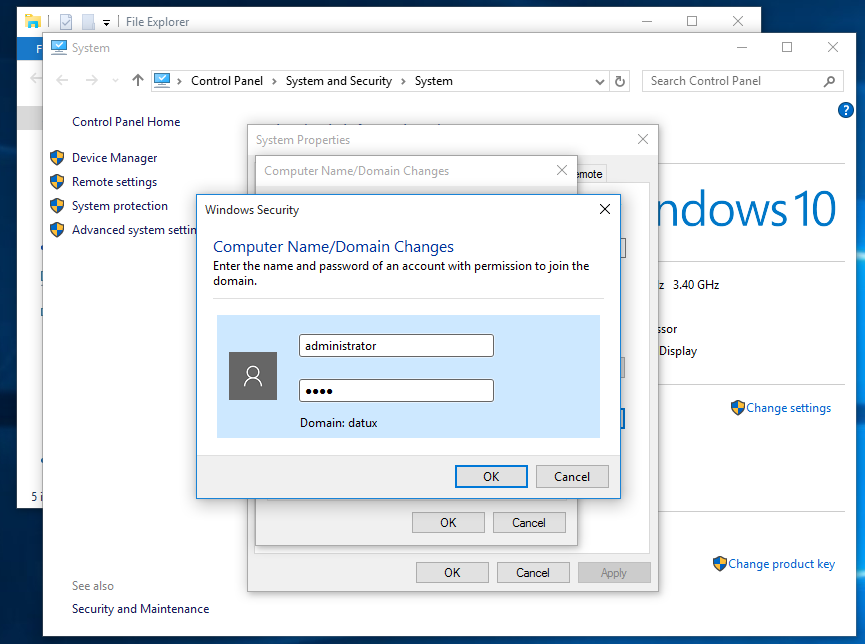Open Help with the blue question mark

[x=846, y=110]
